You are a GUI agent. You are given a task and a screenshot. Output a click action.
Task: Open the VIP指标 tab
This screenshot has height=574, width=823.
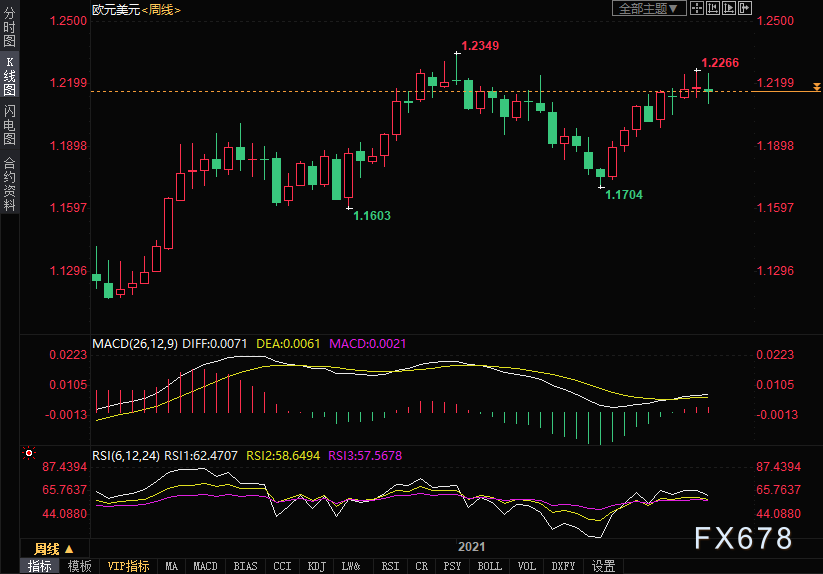click(x=128, y=566)
